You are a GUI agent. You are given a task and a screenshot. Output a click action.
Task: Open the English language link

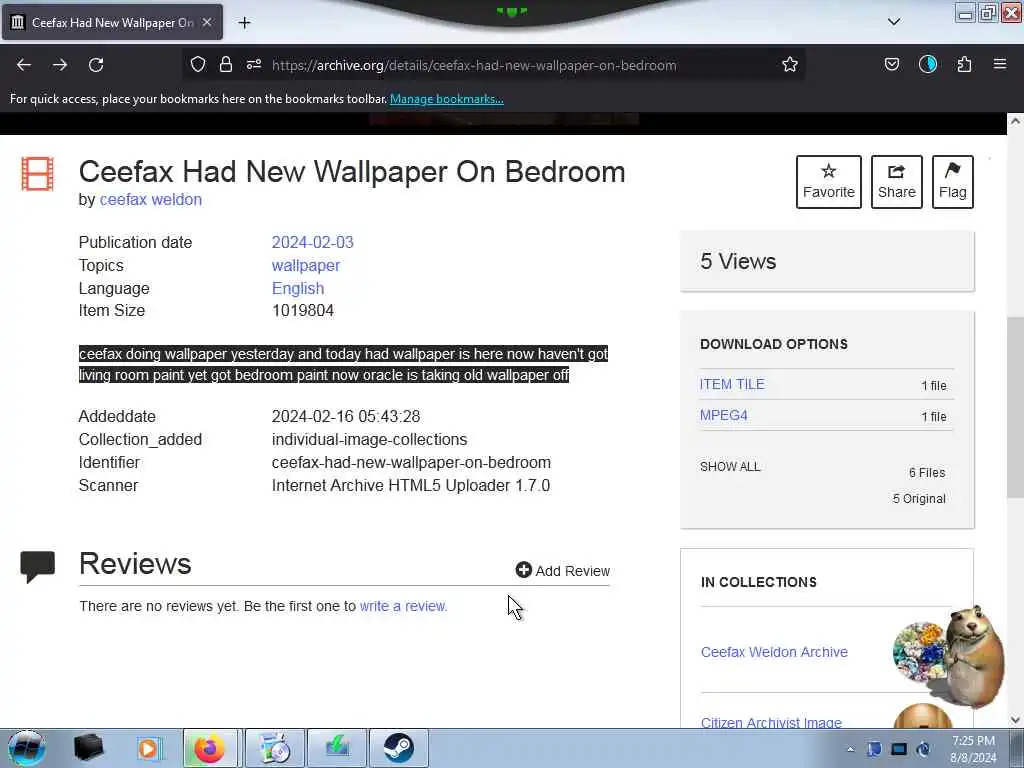pyautogui.click(x=298, y=289)
